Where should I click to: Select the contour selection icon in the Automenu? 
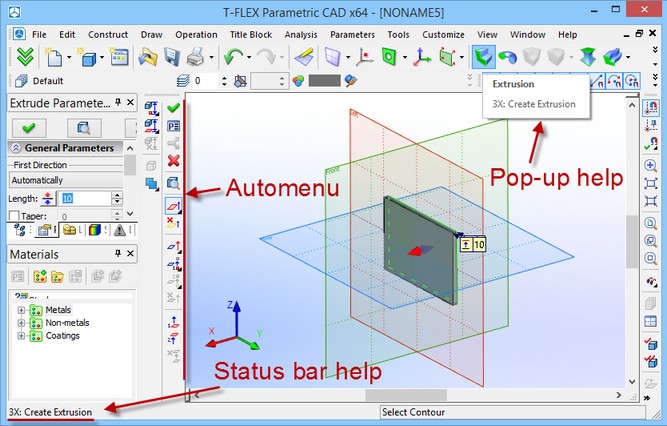pos(173,206)
